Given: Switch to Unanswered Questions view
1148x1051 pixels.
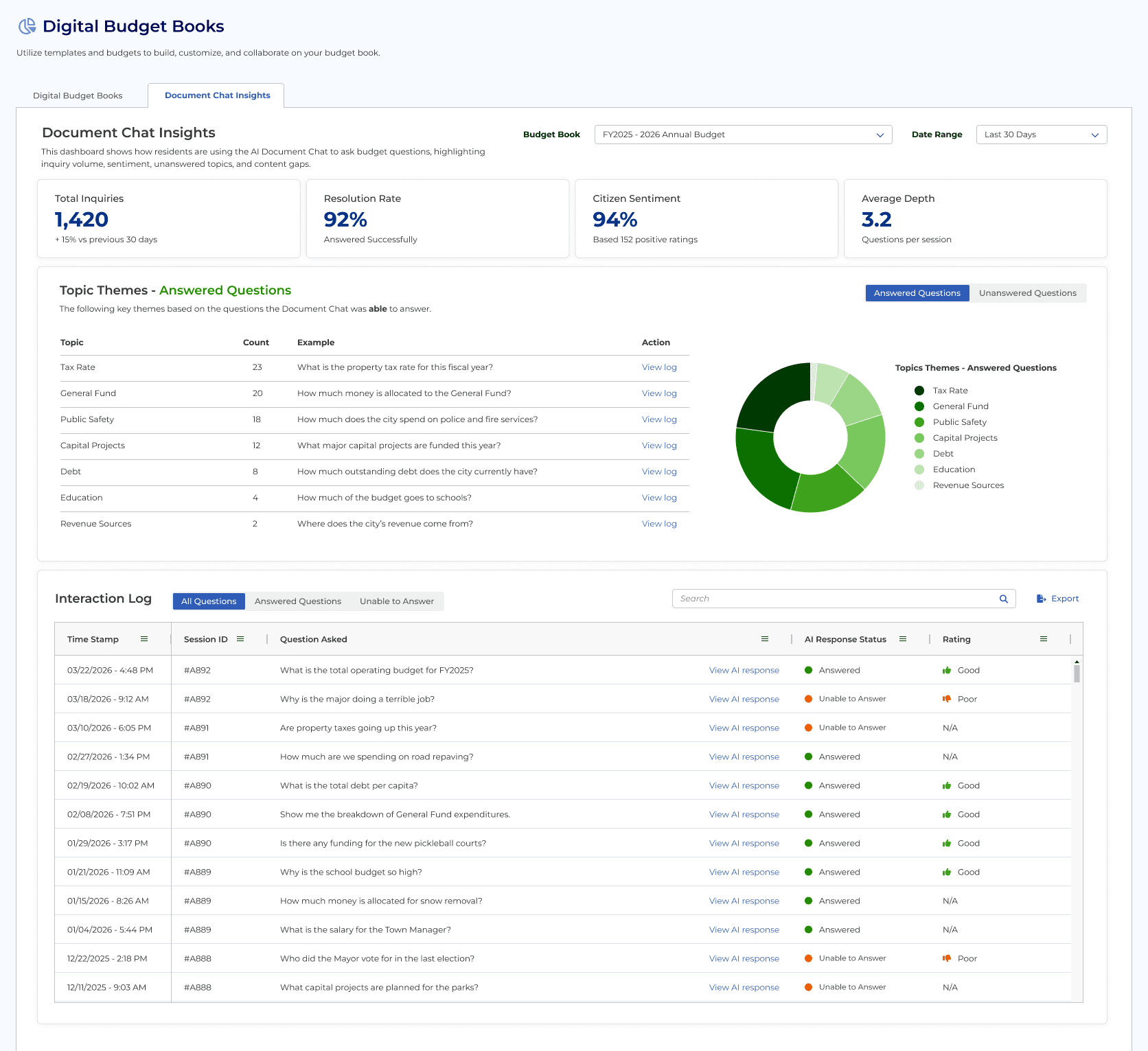Looking at the screenshot, I should (x=1028, y=293).
